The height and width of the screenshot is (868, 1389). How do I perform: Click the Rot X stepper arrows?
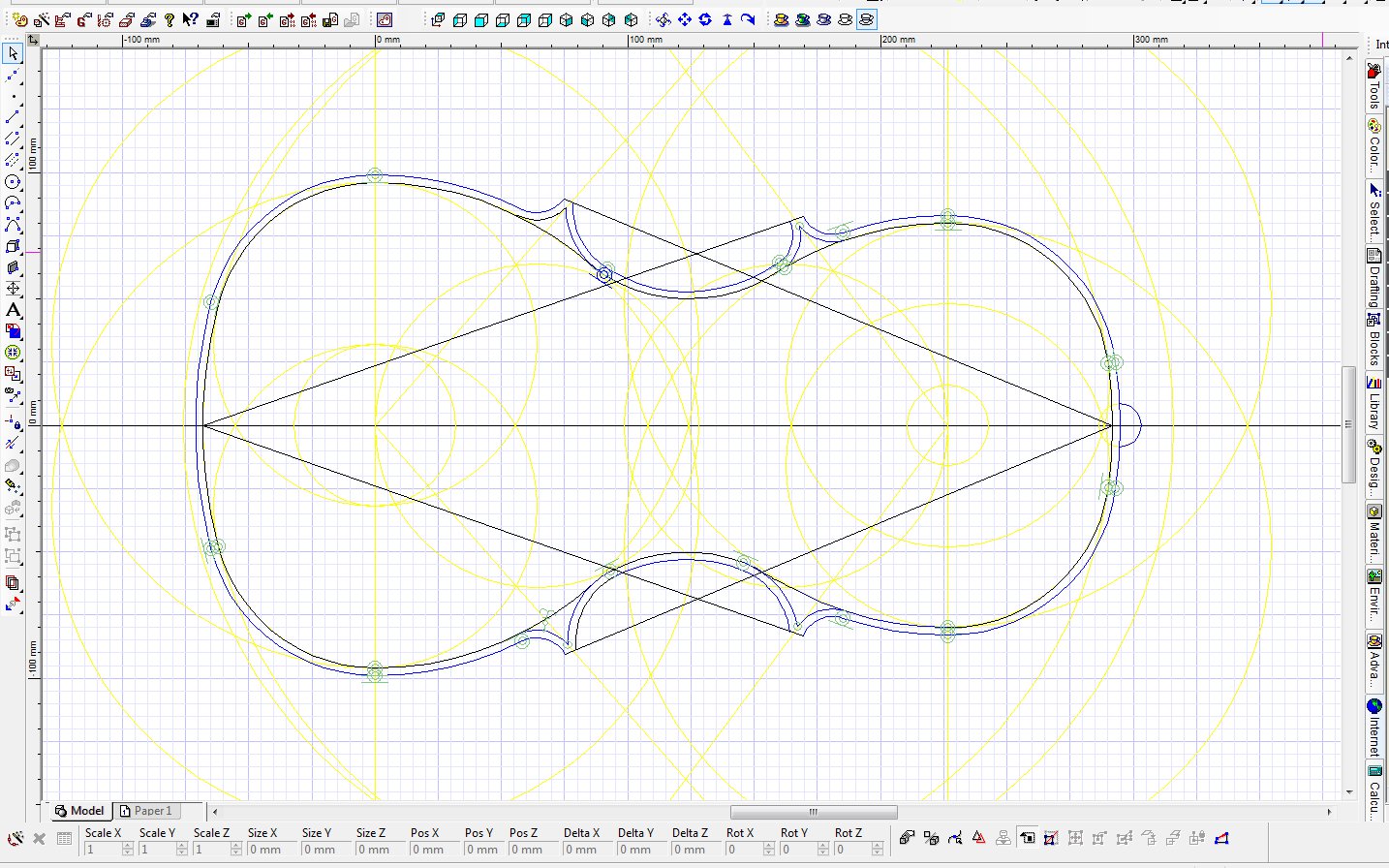pyautogui.click(x=769, y=850)
